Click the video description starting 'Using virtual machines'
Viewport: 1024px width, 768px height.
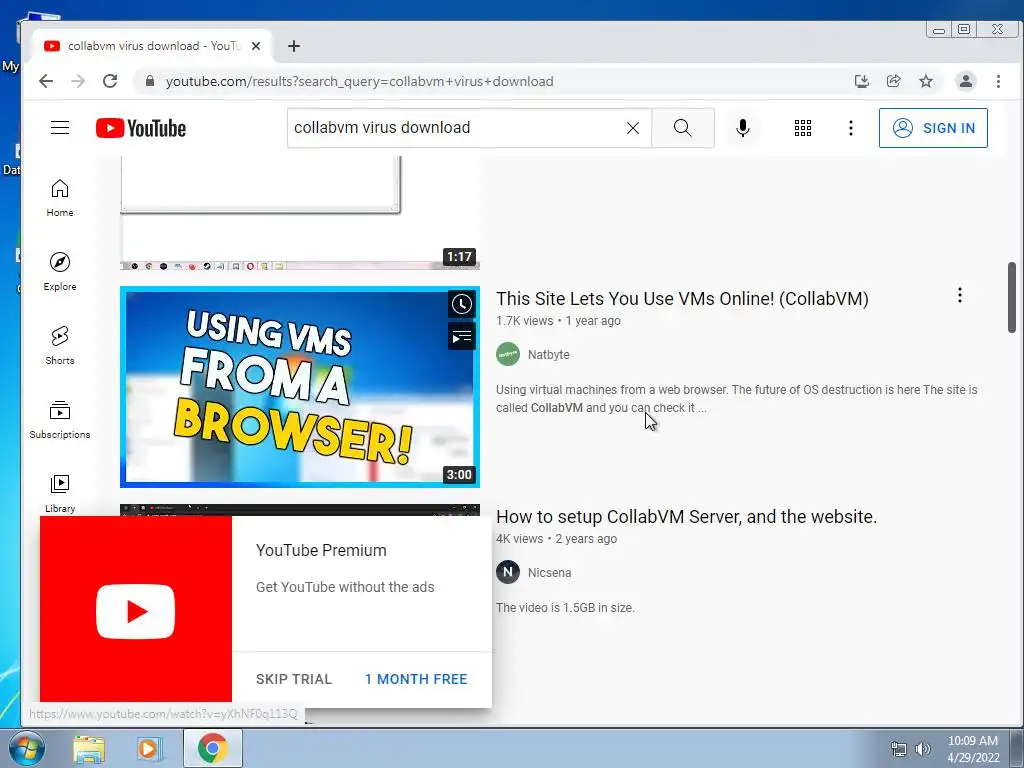point(736,398)
